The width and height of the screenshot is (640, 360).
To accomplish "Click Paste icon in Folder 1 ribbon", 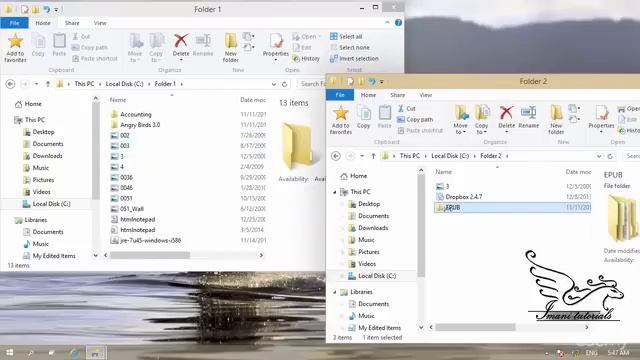I will pyautogui.click(x=59, y=44).
